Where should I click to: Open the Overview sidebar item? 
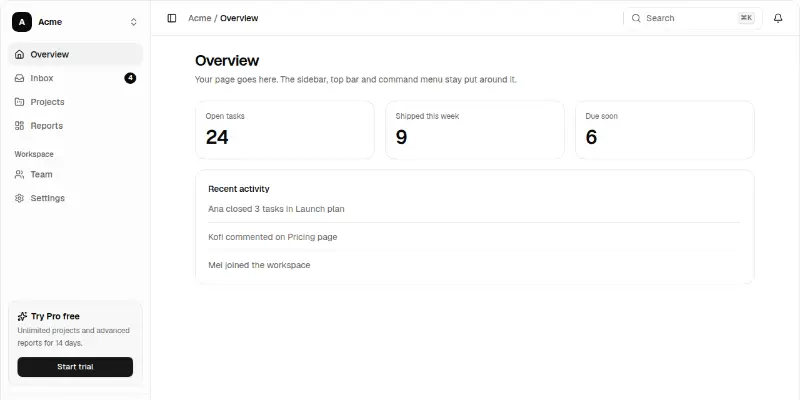(76, 54)
